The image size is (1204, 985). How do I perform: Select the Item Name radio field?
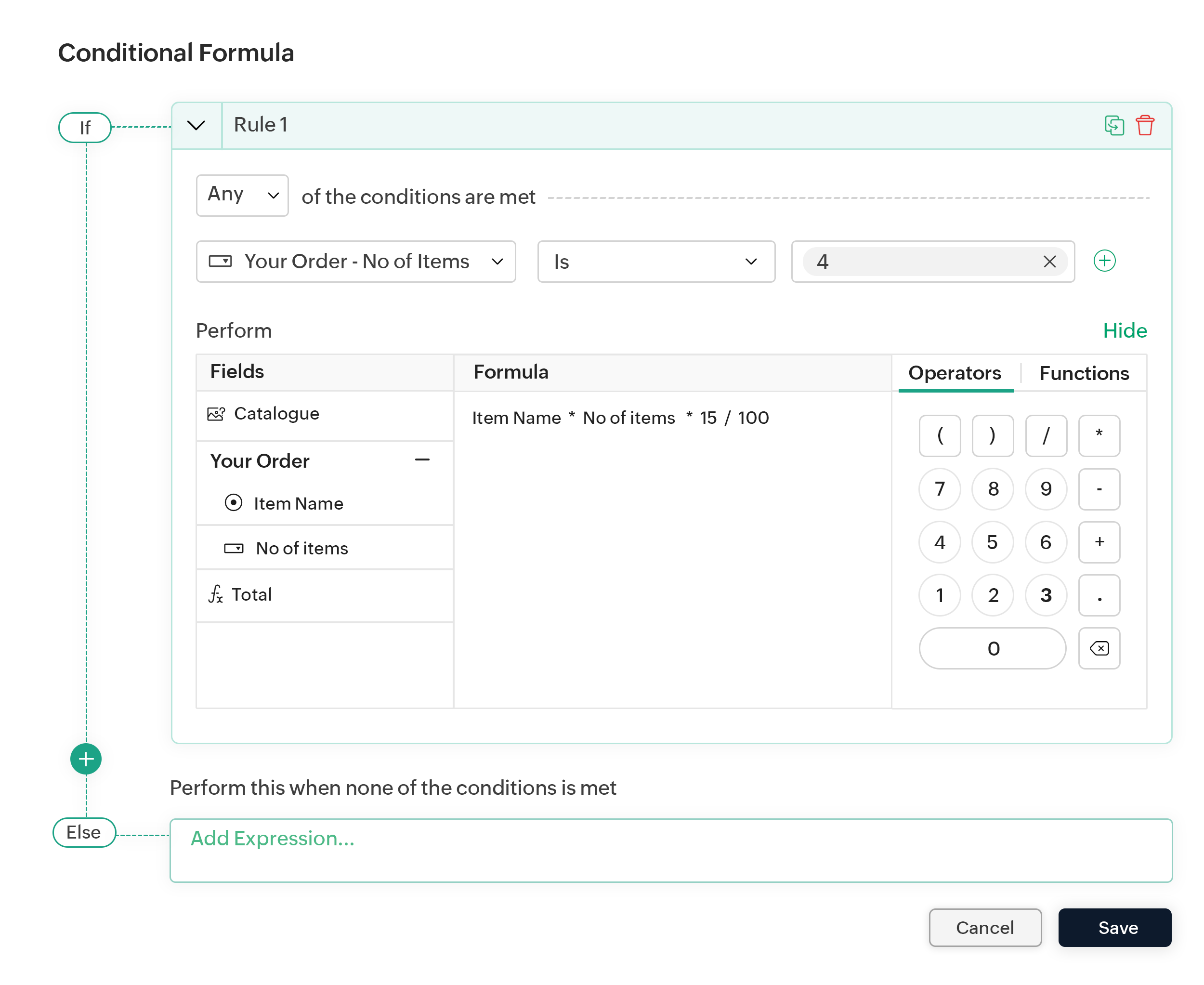tap(233, 503)
